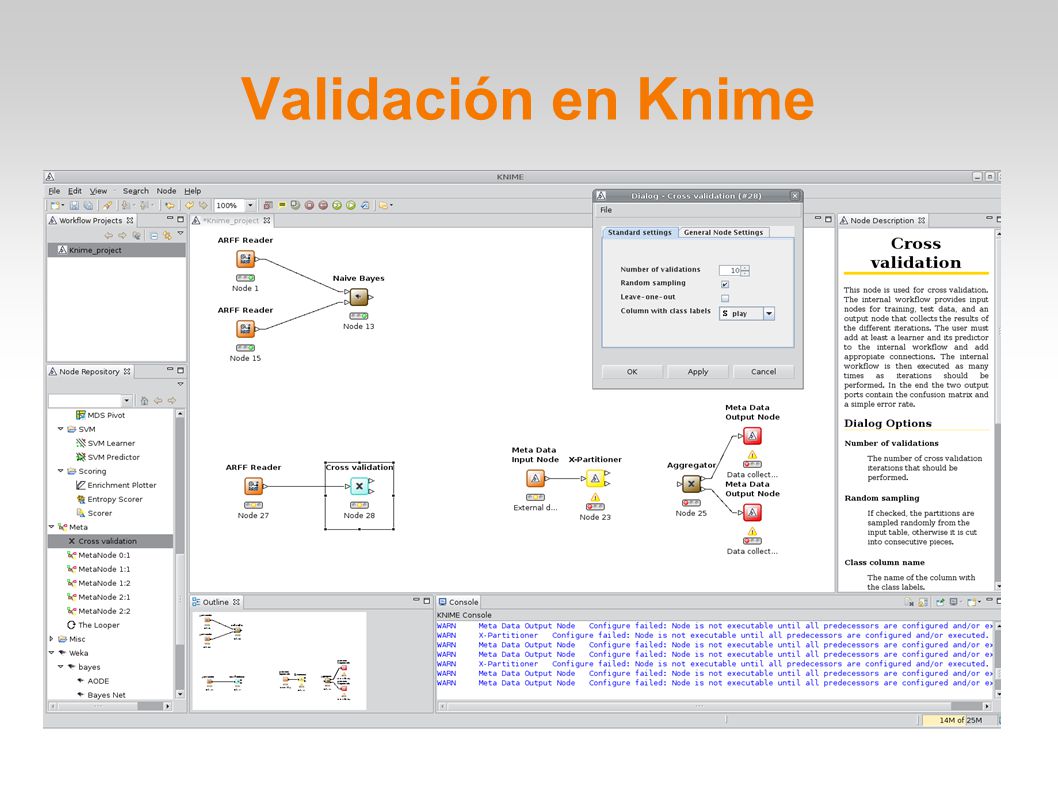Open the Search menu
Image resolution: width=1058 pixels, height=793 pixels.
(x=136, y=191)
